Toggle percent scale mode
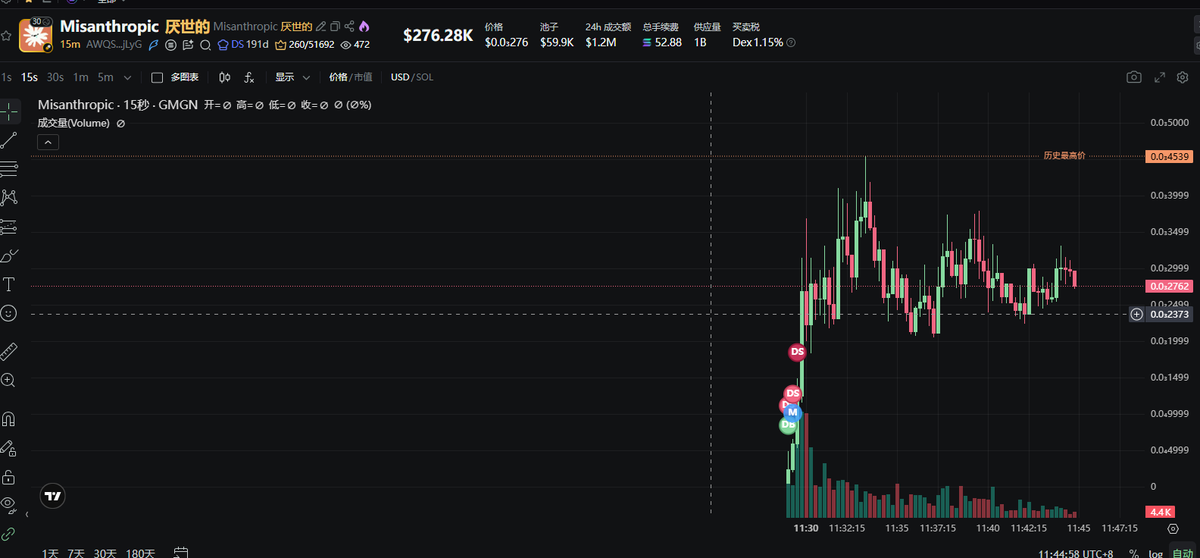 (x=1133, y=553)
